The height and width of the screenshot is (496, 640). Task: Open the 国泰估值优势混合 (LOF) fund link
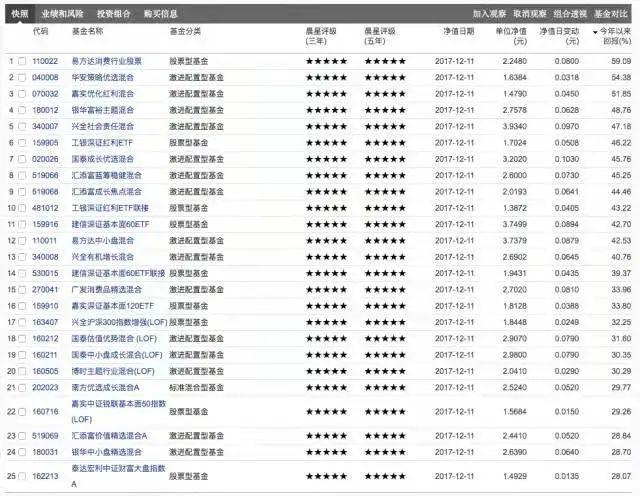click(x=114, y=339)
